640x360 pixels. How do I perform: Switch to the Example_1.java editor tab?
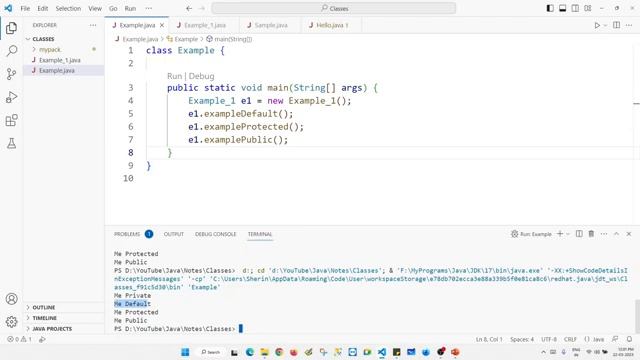[204, 25]
